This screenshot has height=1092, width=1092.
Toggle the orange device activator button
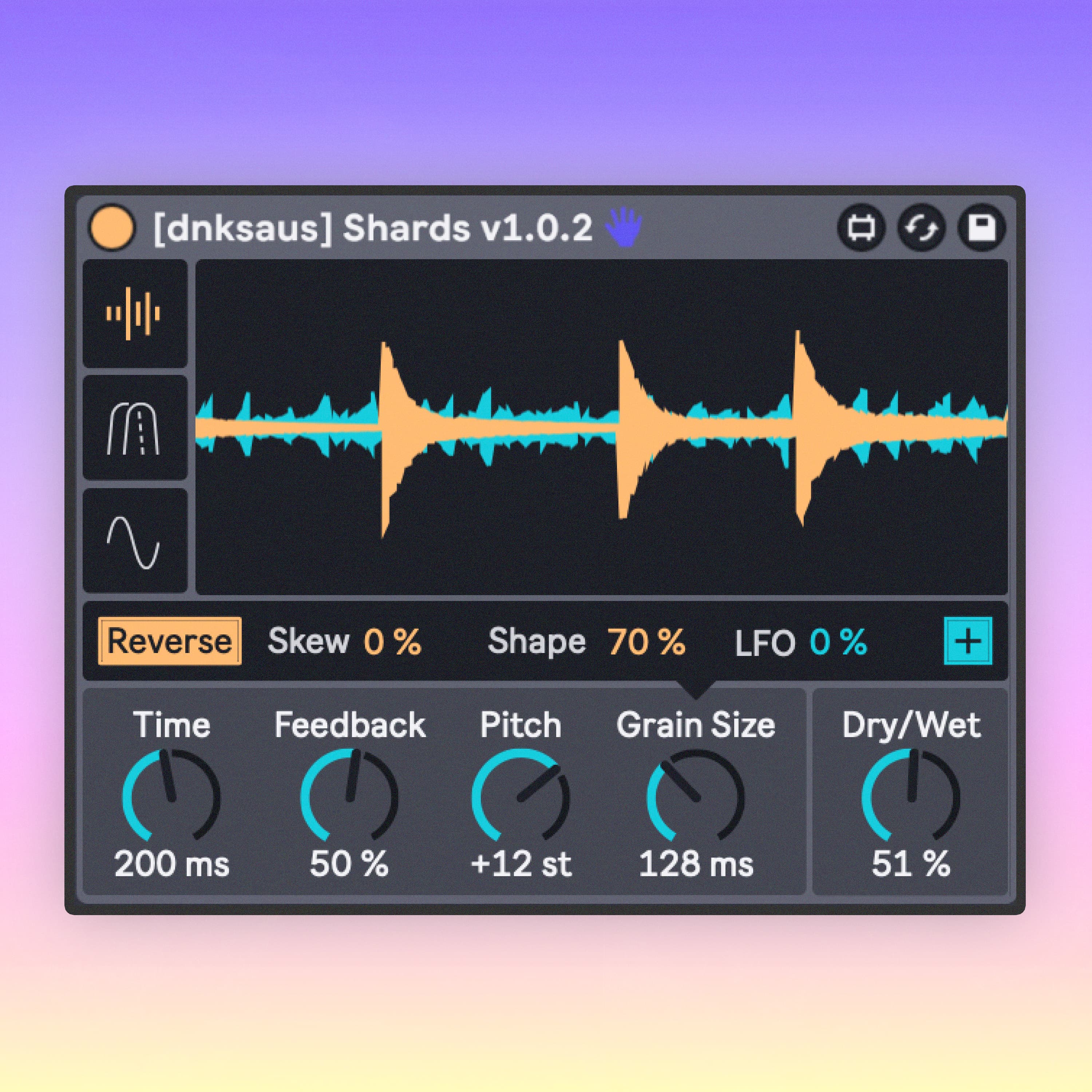click(x=112, y=227)
